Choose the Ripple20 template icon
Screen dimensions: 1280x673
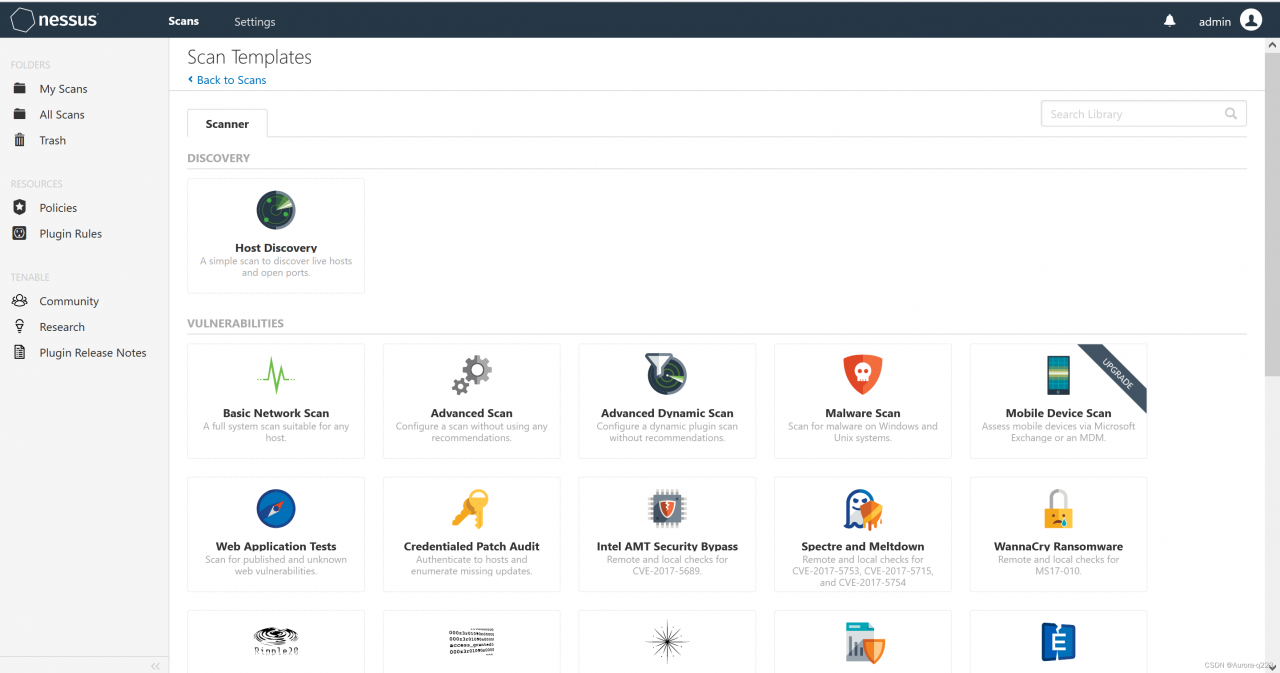point(276,640)
